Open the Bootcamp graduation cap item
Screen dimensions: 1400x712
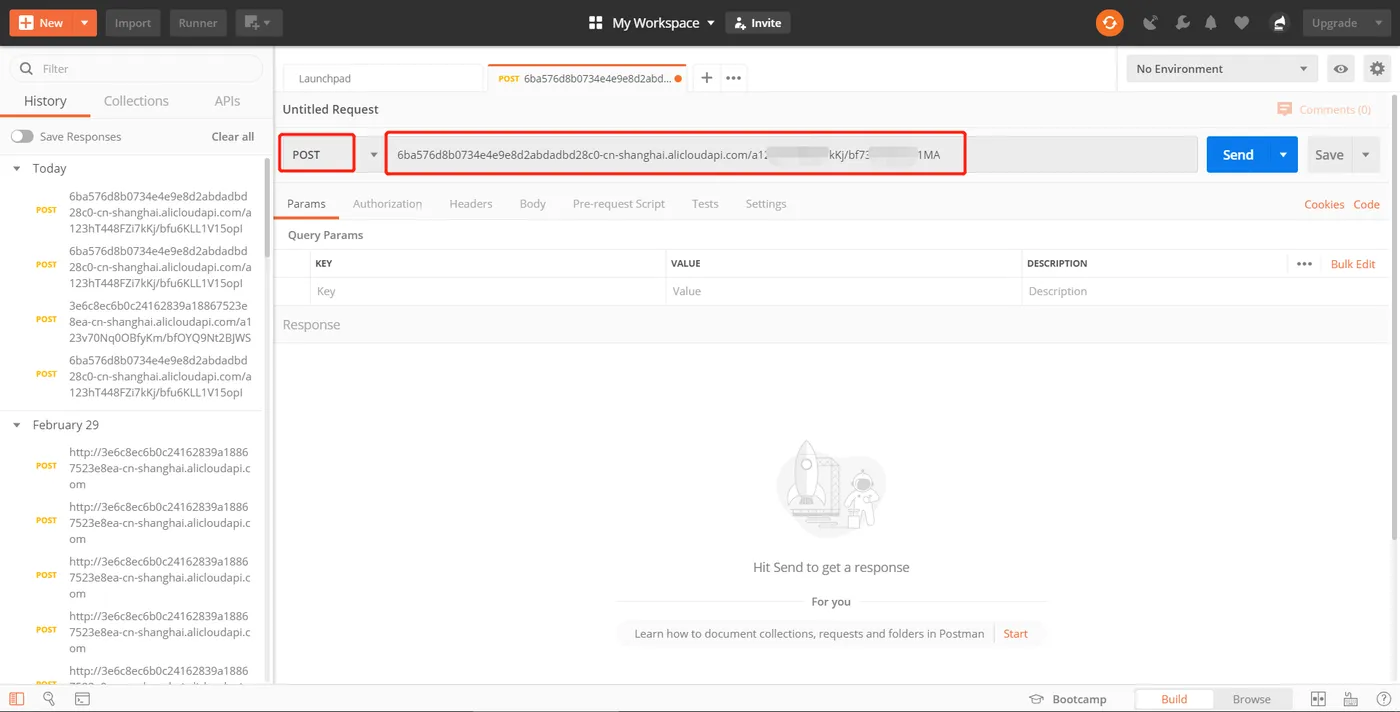1068,699
